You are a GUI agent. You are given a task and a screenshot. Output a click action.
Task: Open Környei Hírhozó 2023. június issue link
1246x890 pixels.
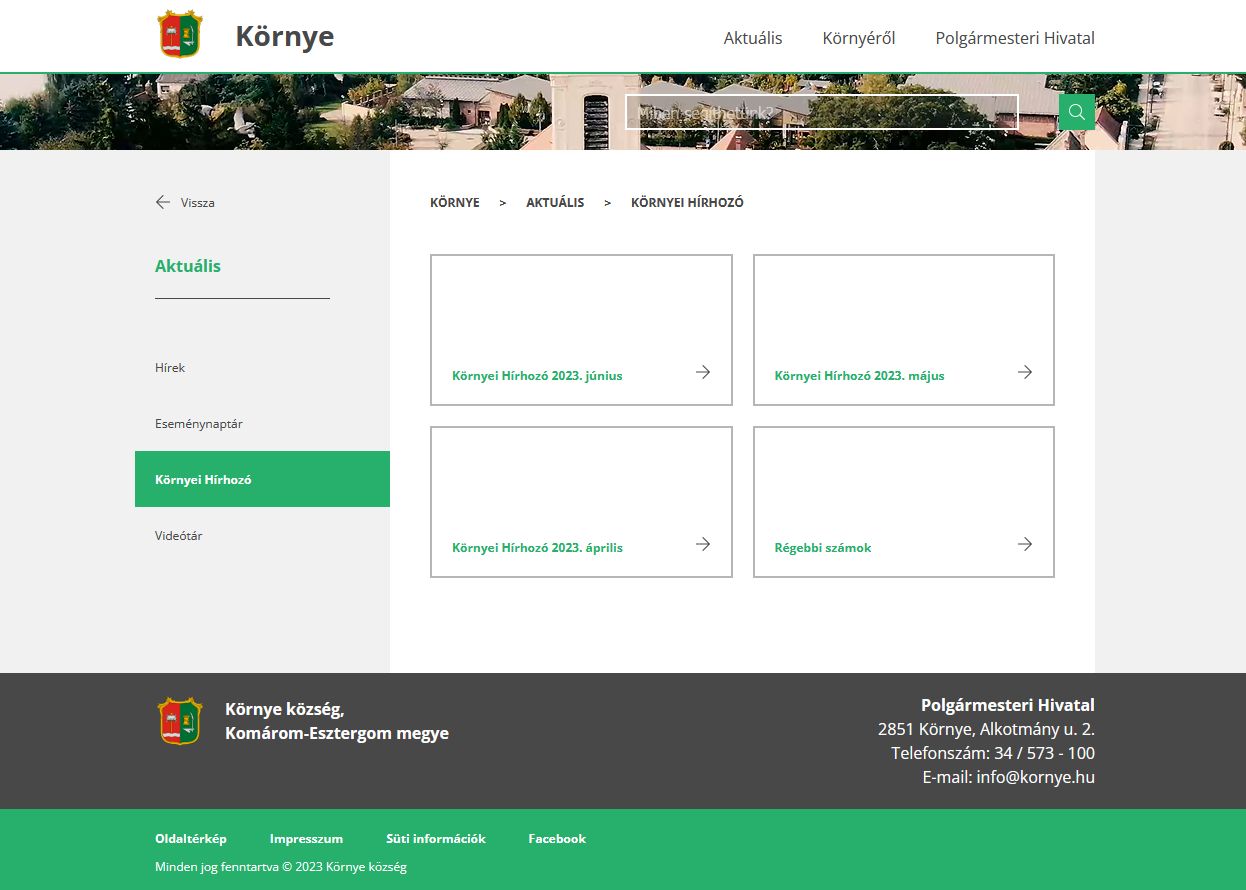click(x=537, y=376)
